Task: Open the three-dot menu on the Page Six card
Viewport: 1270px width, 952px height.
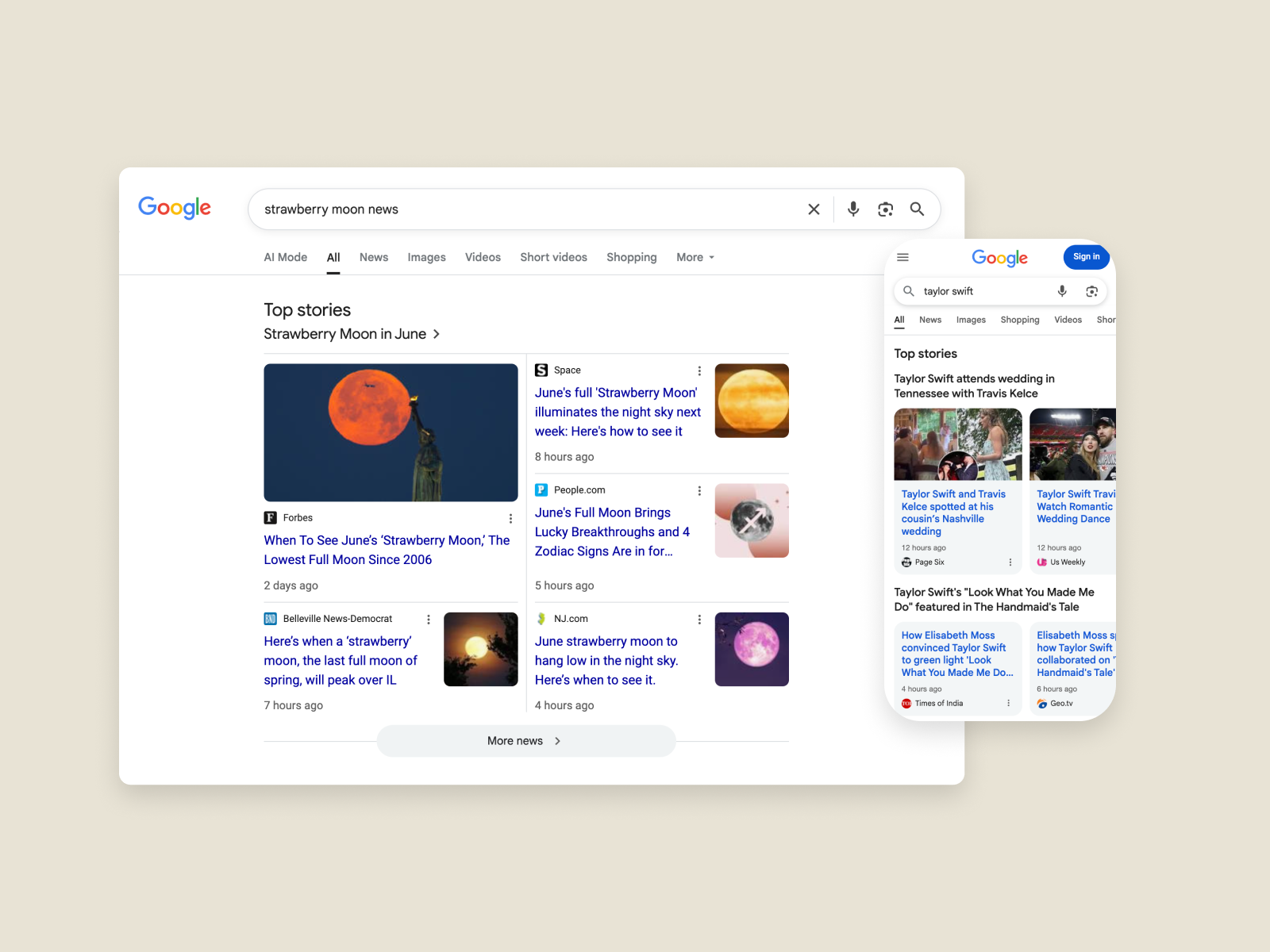Action: (1010, 562)
